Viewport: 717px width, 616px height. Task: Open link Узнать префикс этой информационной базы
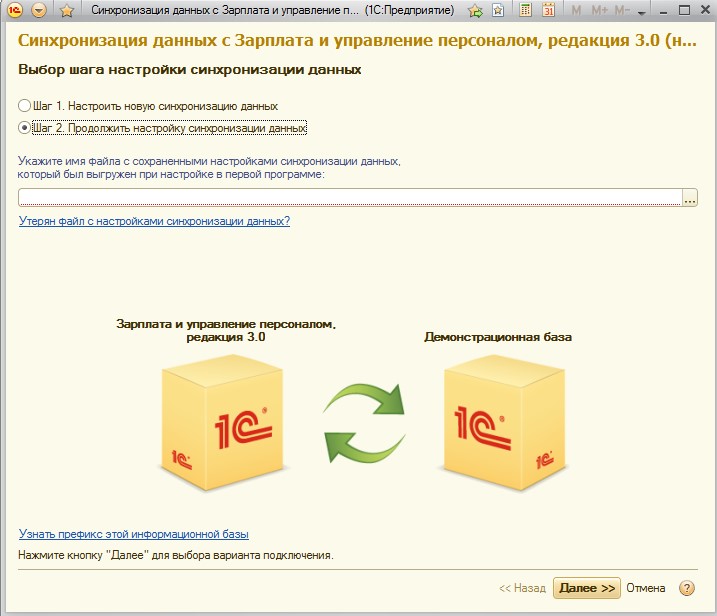(x=134, y=534)
